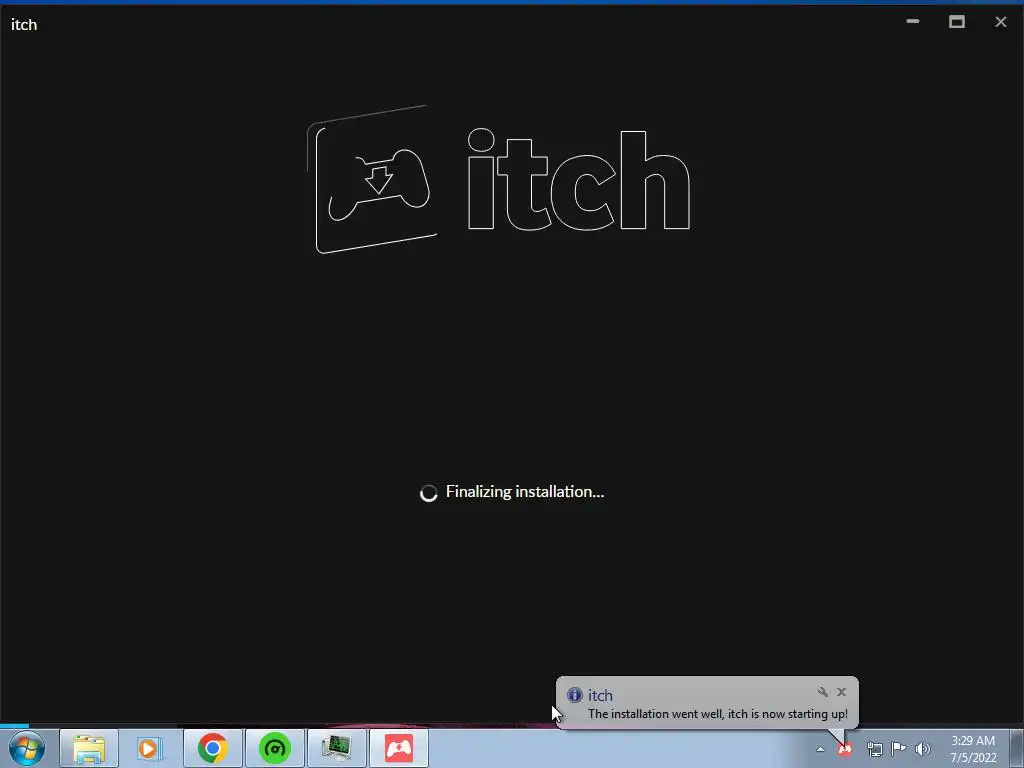Maximize the itch installer window
Viewport: 1024px width, 768px height.
(957, 22)
